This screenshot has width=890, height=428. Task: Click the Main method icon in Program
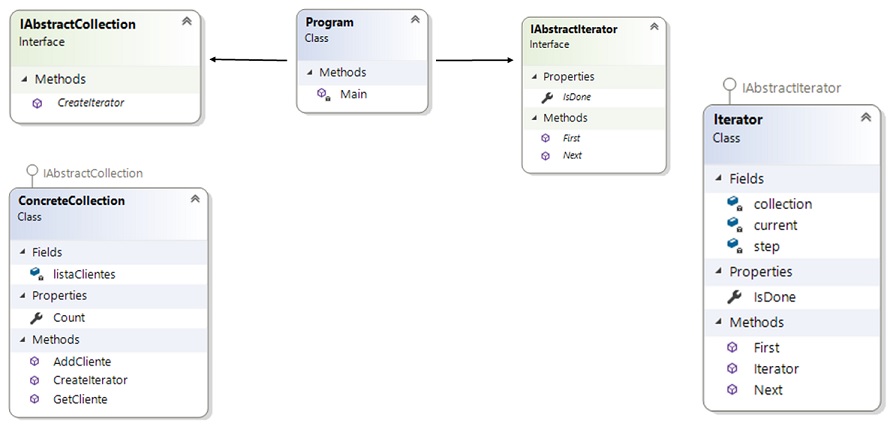coord(324,94)
